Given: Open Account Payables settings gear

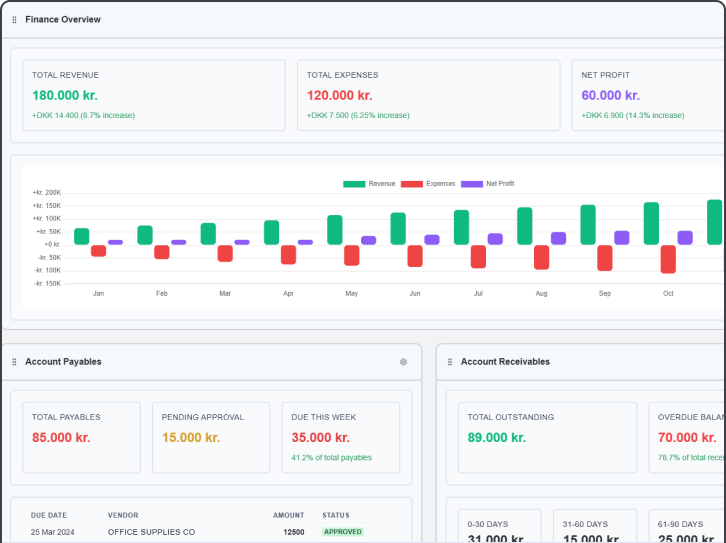Looking at the screenshot, I should coord(403,362).
